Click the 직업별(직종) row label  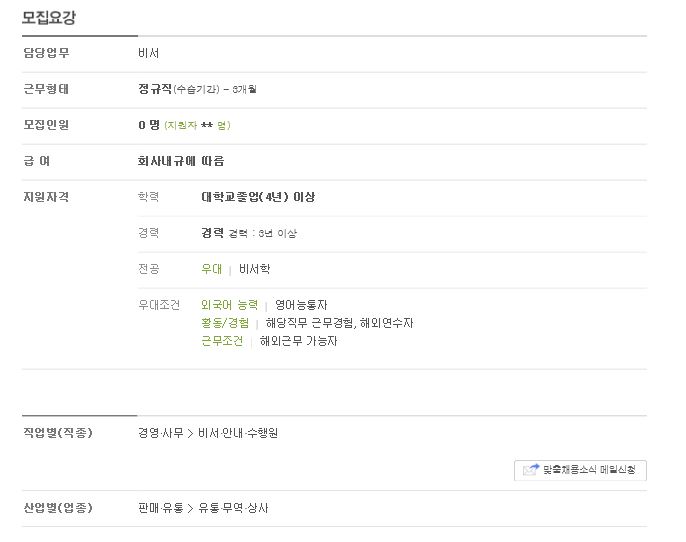58,433
